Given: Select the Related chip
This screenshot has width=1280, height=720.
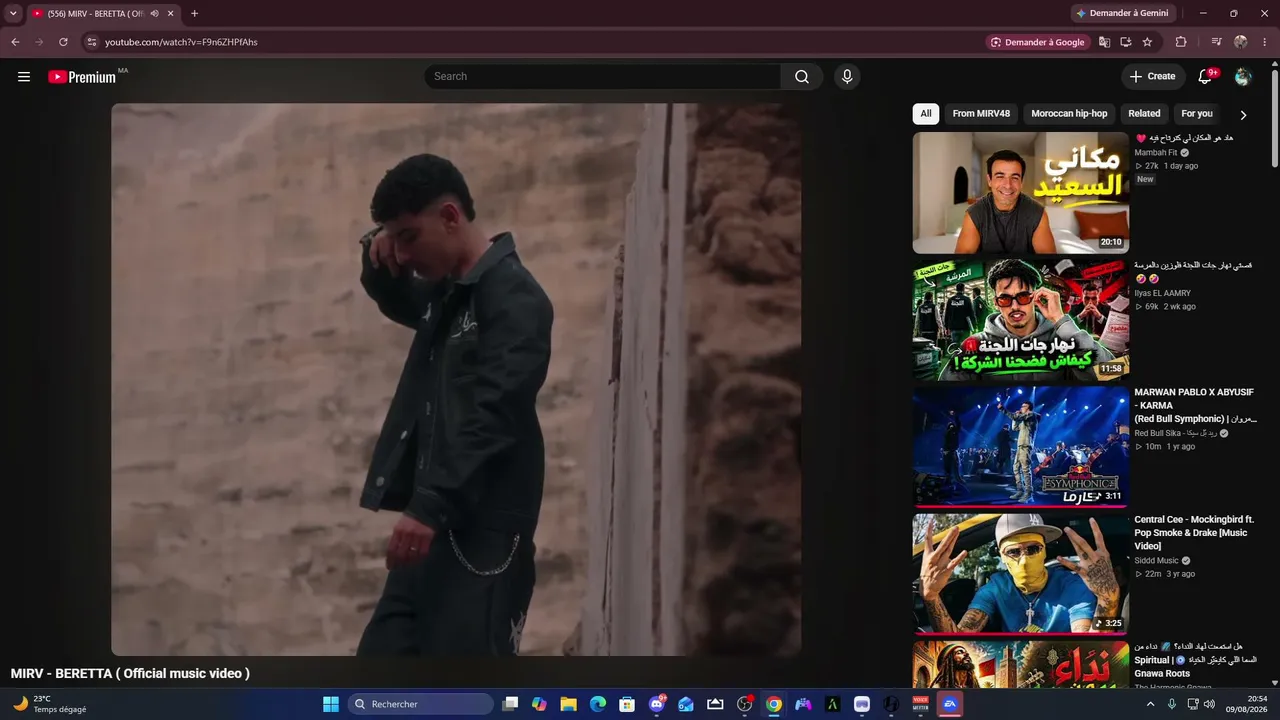Looking at the screenshot, I should click(x=1144, y=114).
